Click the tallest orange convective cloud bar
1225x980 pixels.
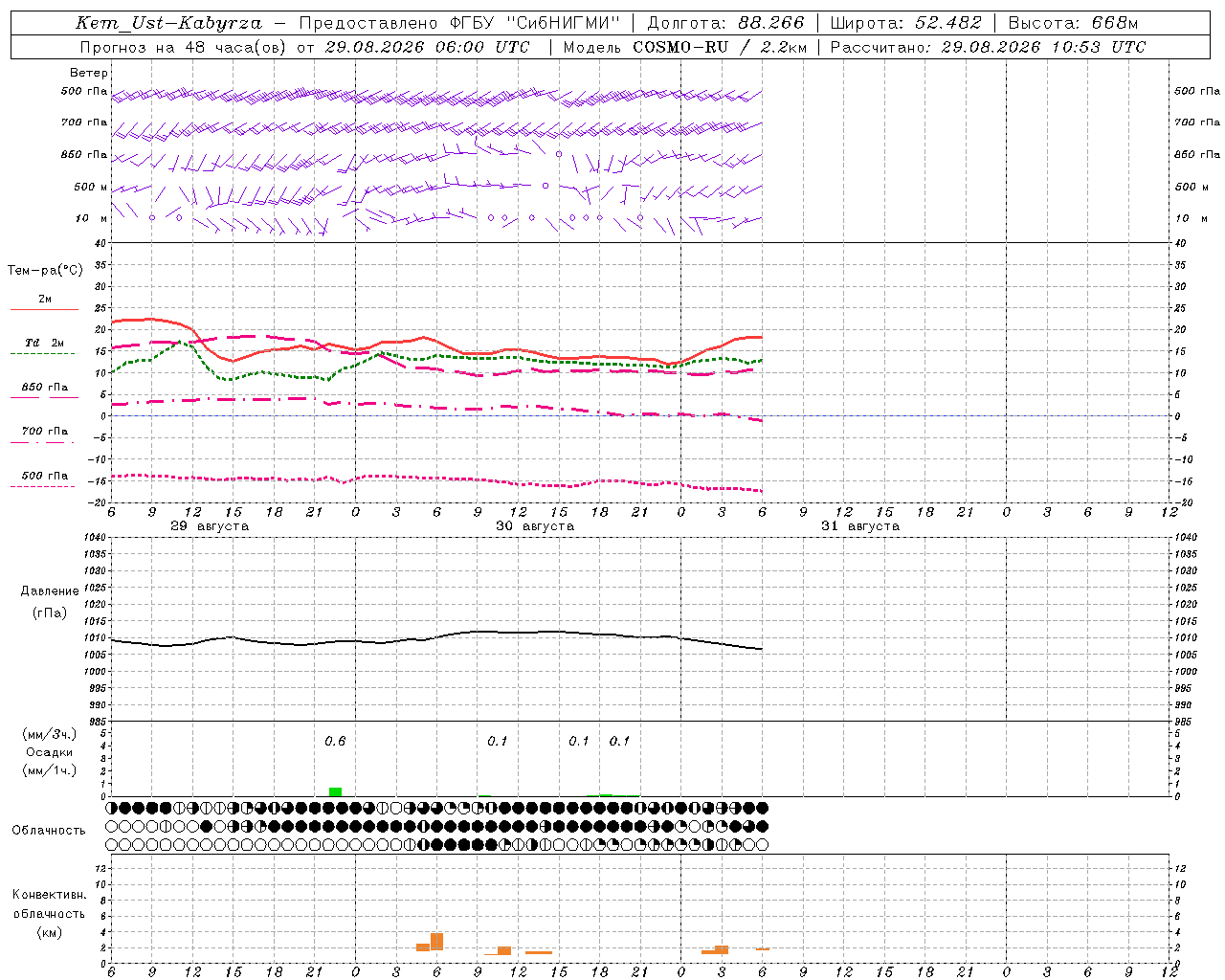[437, 942]
